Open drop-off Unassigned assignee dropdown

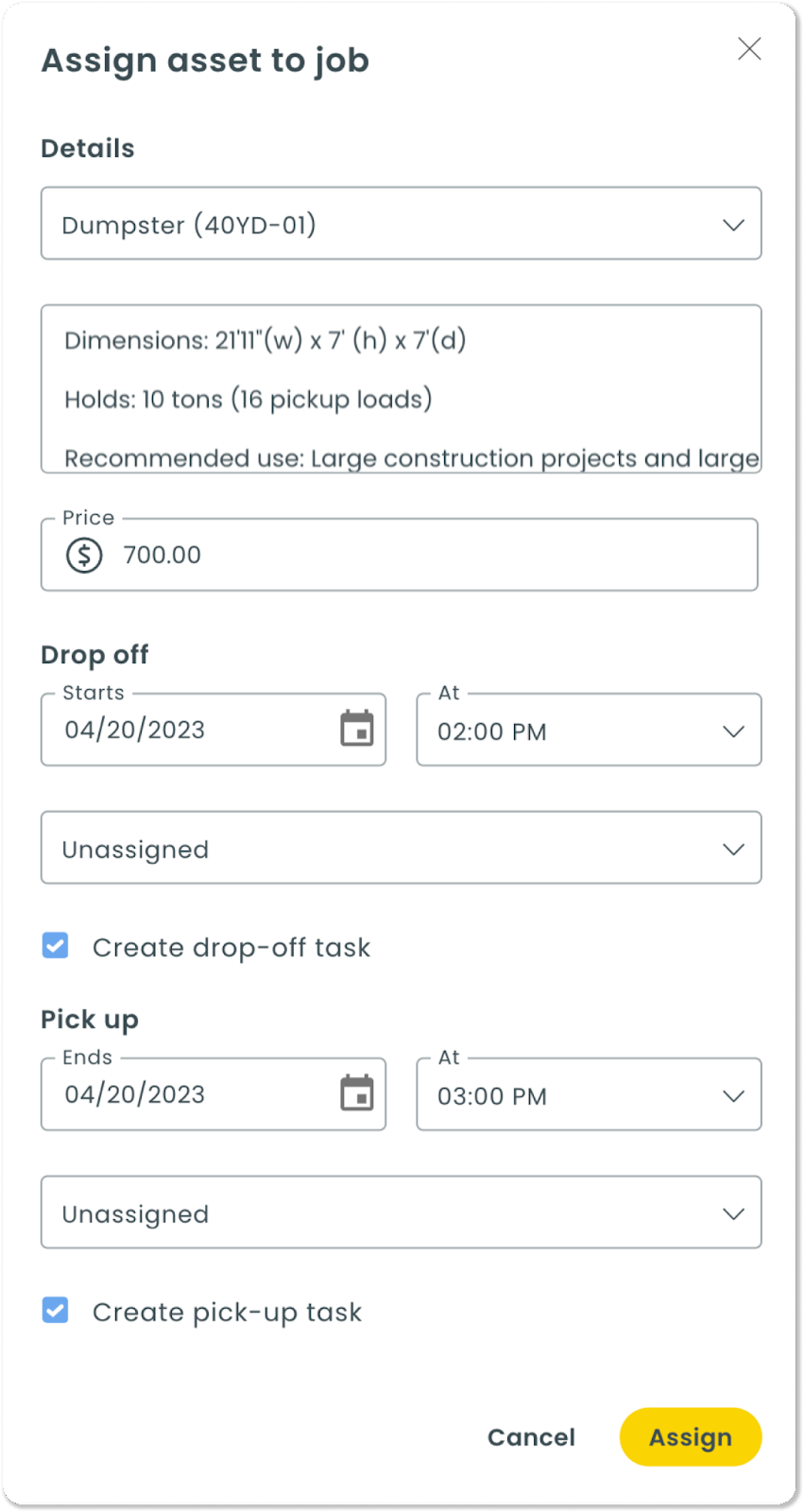402,848
